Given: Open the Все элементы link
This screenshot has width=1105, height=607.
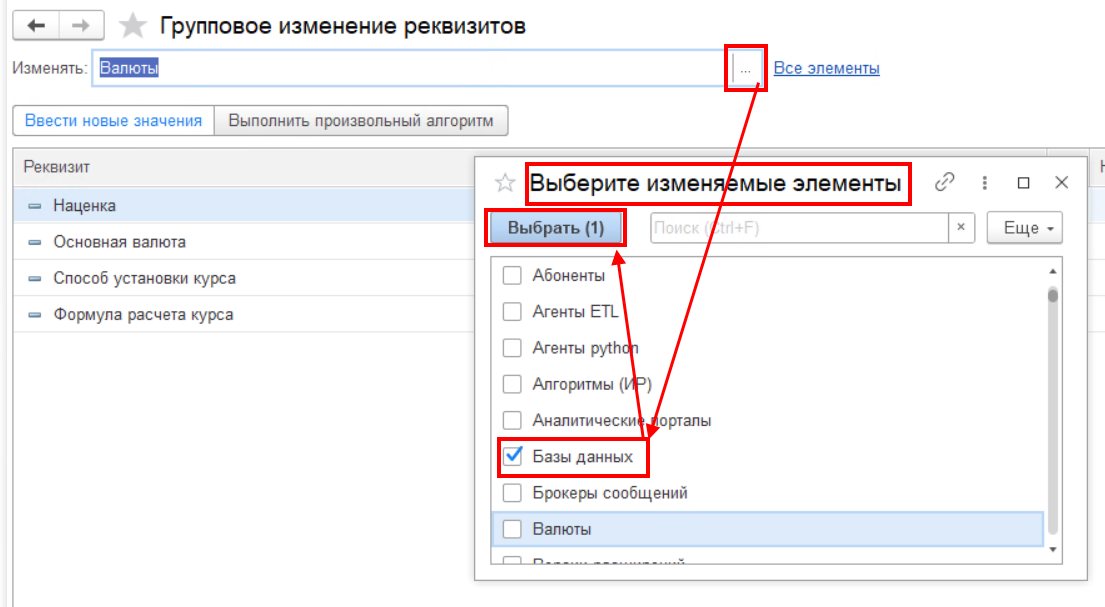Looking at the screenshot, I should point(826,68).
